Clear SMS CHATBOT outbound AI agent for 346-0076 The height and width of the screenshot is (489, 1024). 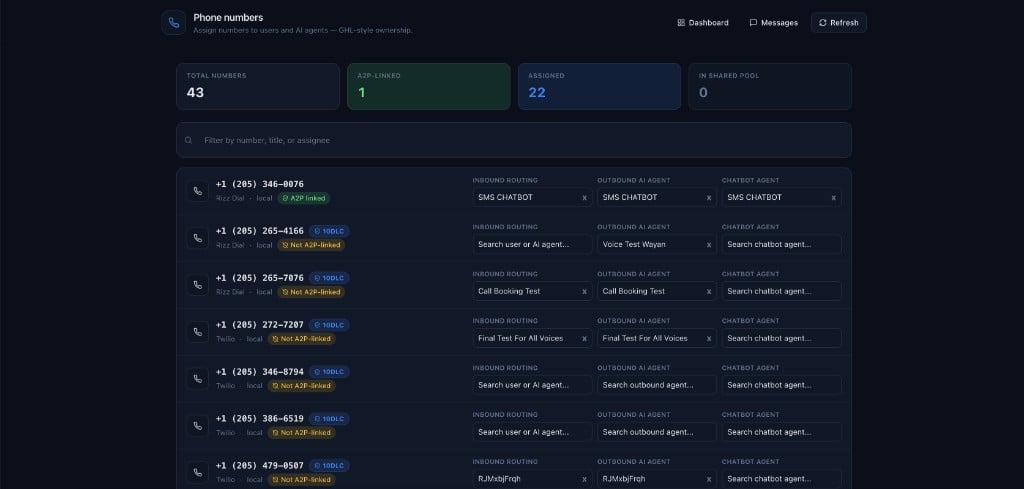(709, 198)
